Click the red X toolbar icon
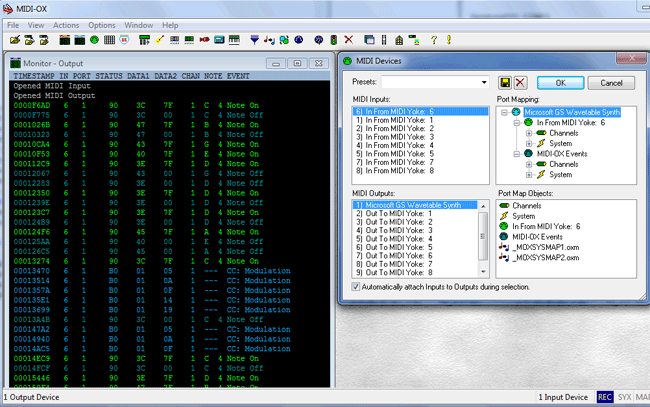 tap(349, 40)
